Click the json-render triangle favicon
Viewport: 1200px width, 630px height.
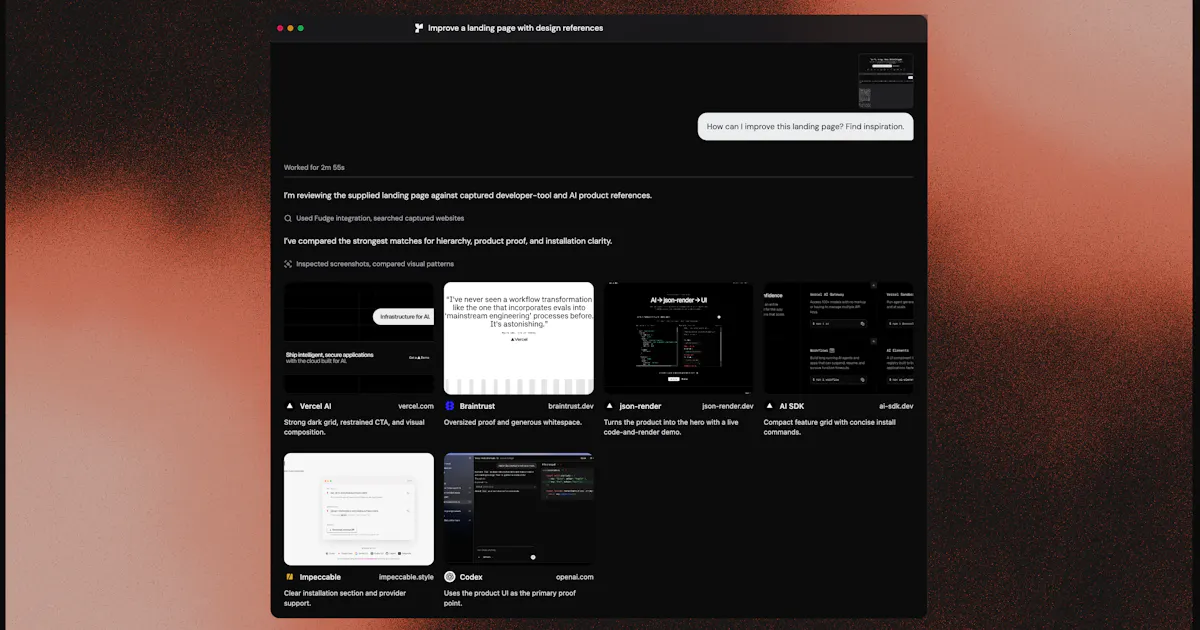pos(610,406)
